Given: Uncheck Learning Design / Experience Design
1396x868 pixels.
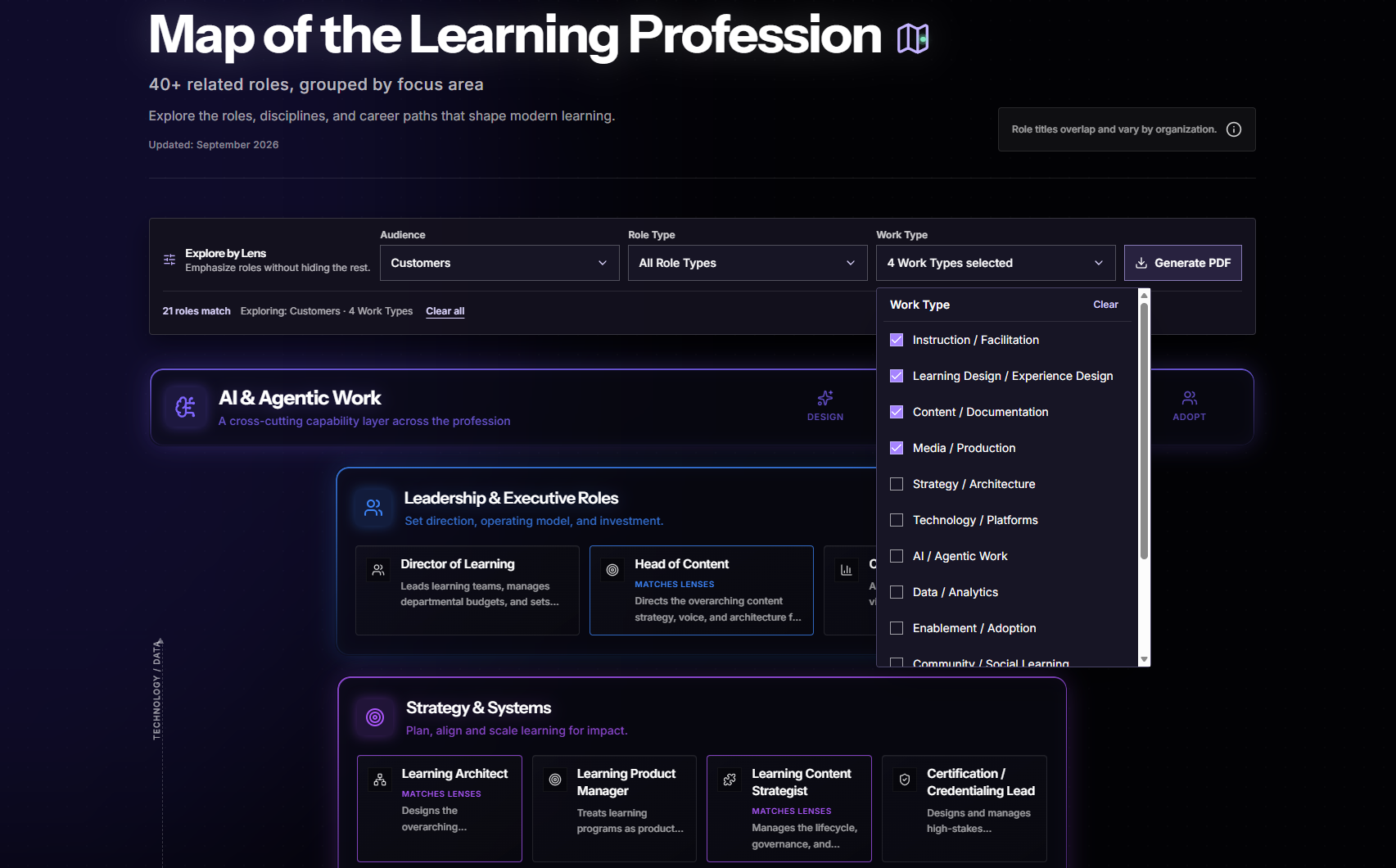Looking at the screenshot, I should (897, 376).
